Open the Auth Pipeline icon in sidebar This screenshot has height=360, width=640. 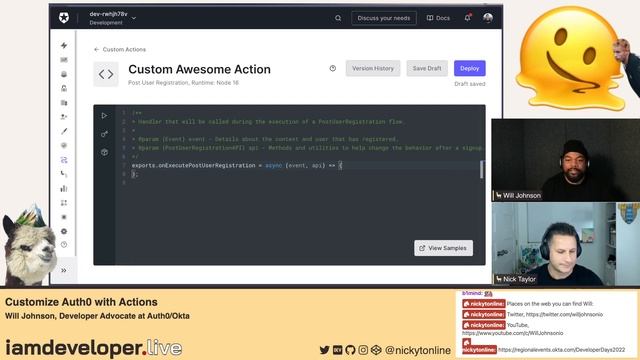click(64, 174)
